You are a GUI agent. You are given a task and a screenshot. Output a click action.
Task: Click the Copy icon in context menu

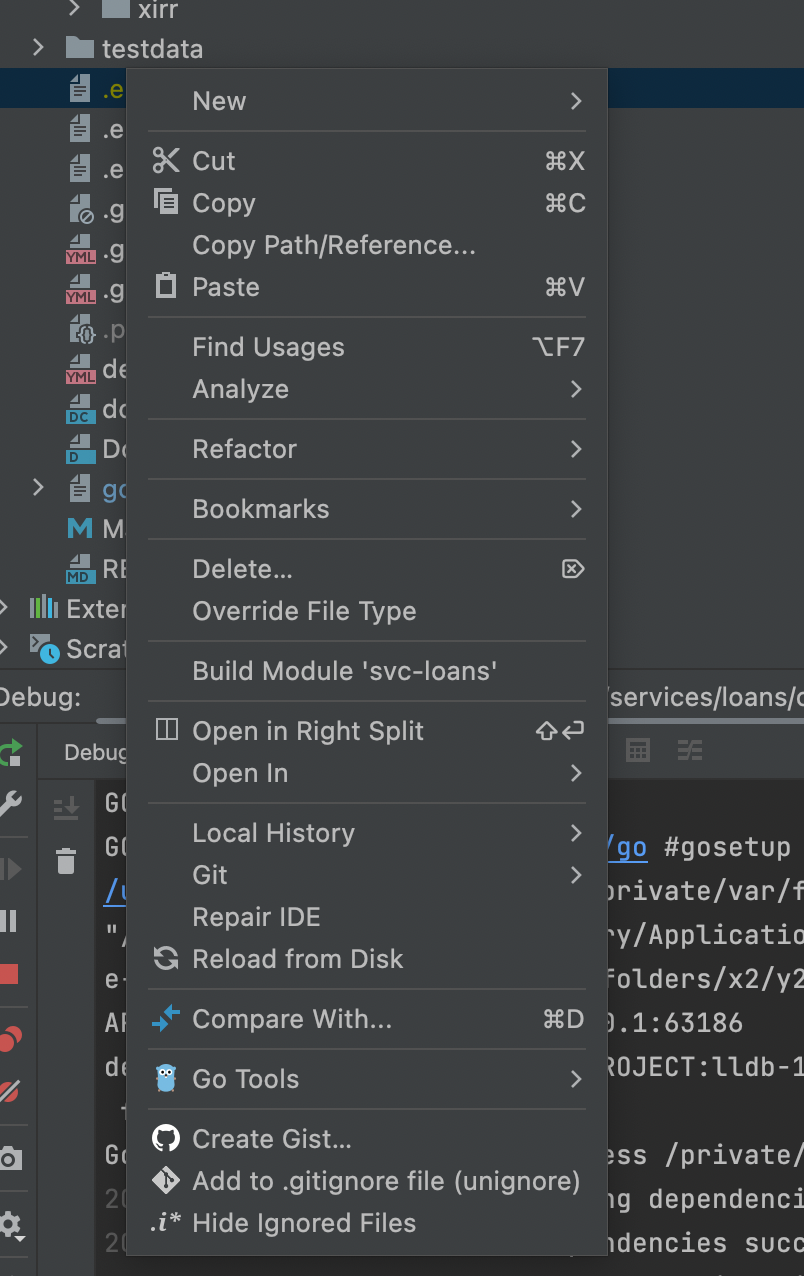tap(166, 202)
